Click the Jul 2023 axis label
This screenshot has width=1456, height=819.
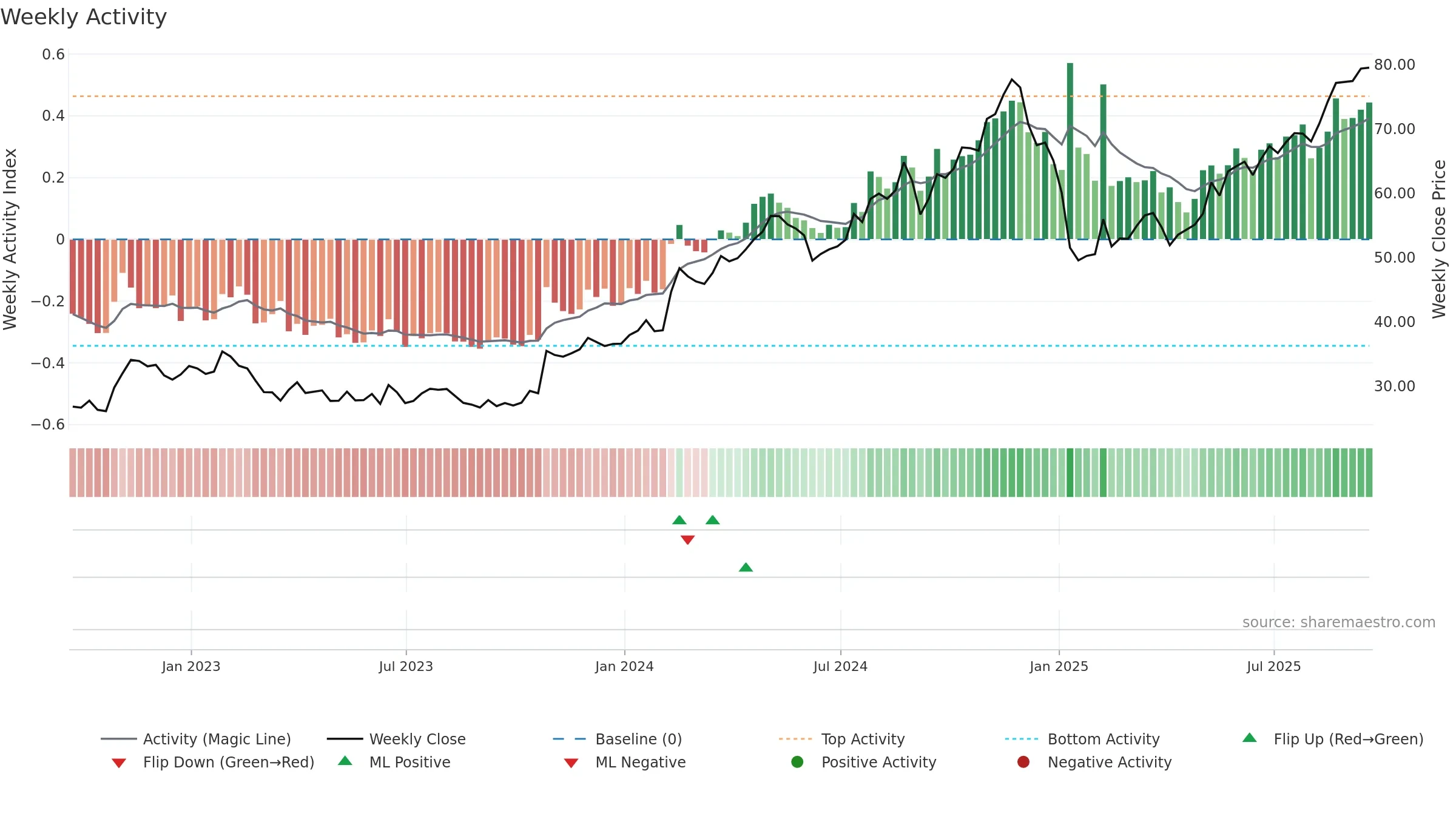[406, 667]
